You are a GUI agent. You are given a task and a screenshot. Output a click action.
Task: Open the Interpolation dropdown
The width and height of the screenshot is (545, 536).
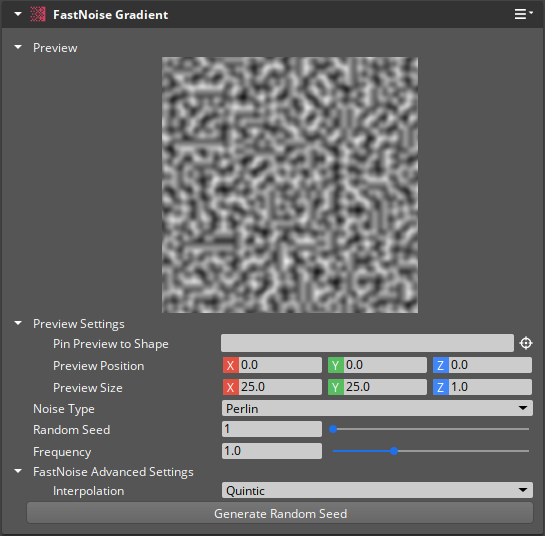pos(377,490)
